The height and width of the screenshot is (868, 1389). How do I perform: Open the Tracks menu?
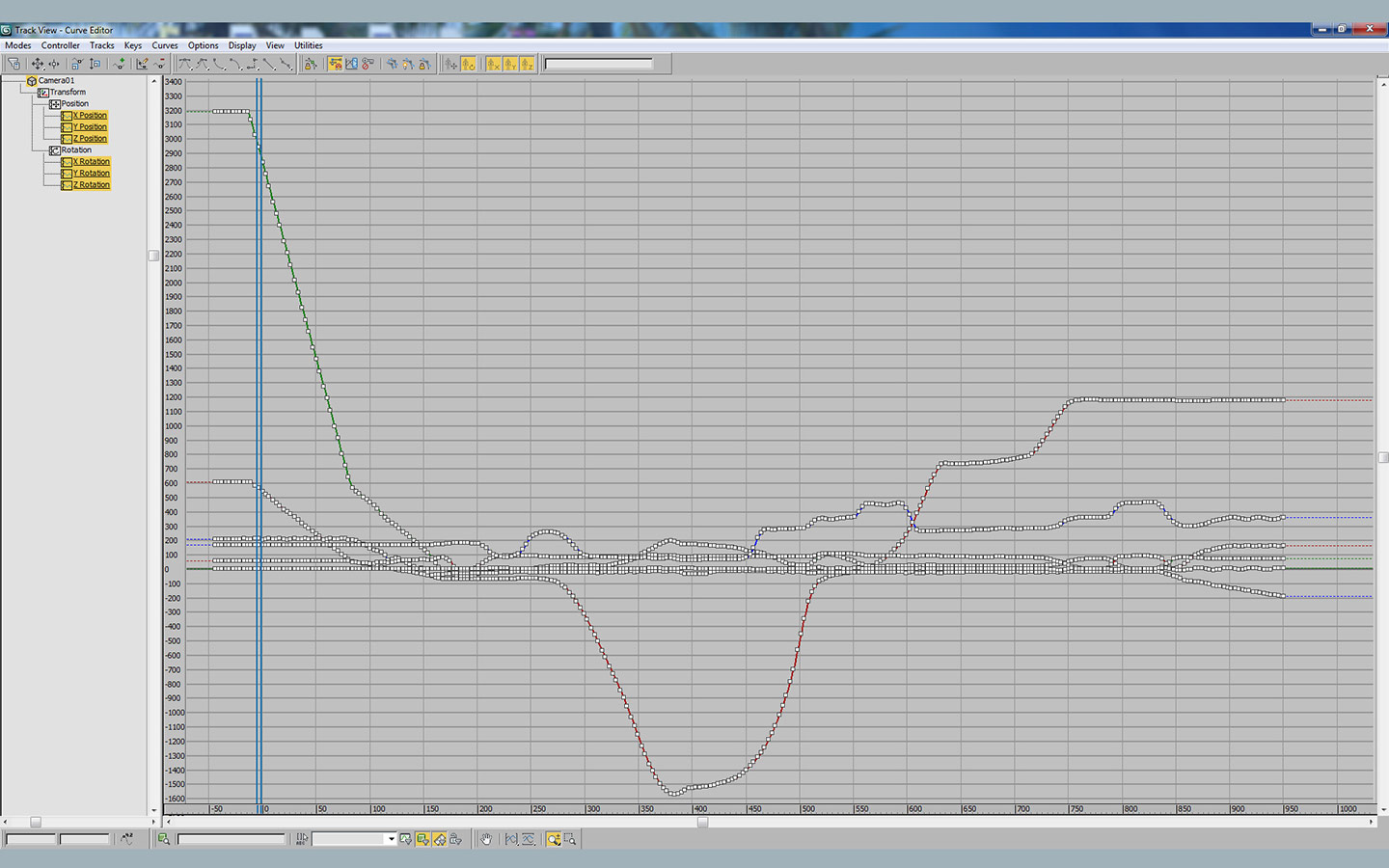pos(102,45)
